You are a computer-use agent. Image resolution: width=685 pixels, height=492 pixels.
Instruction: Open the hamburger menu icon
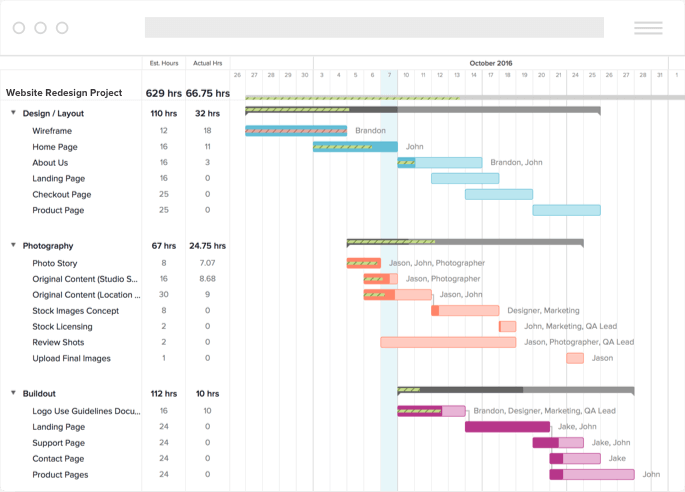point(648,28)
